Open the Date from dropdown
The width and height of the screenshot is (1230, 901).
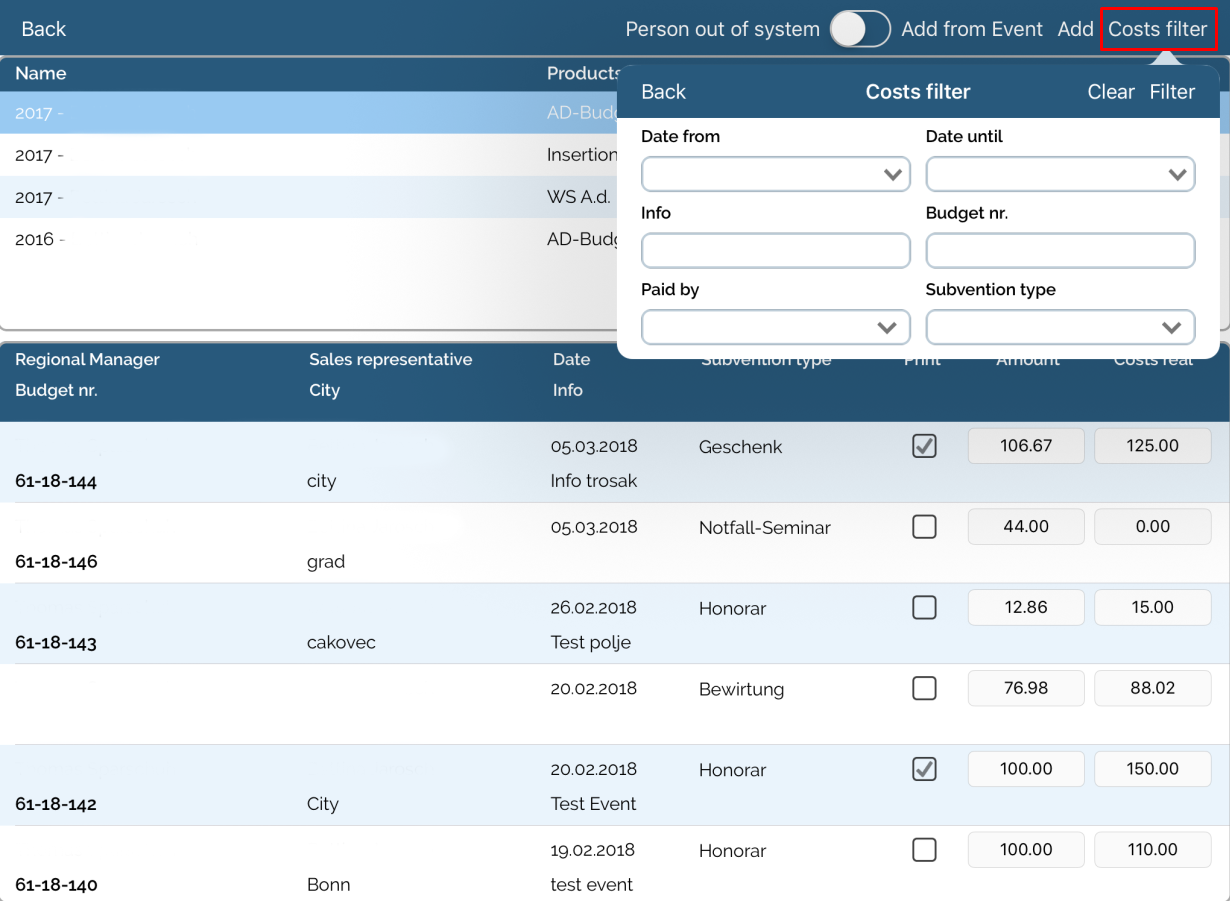776,174
